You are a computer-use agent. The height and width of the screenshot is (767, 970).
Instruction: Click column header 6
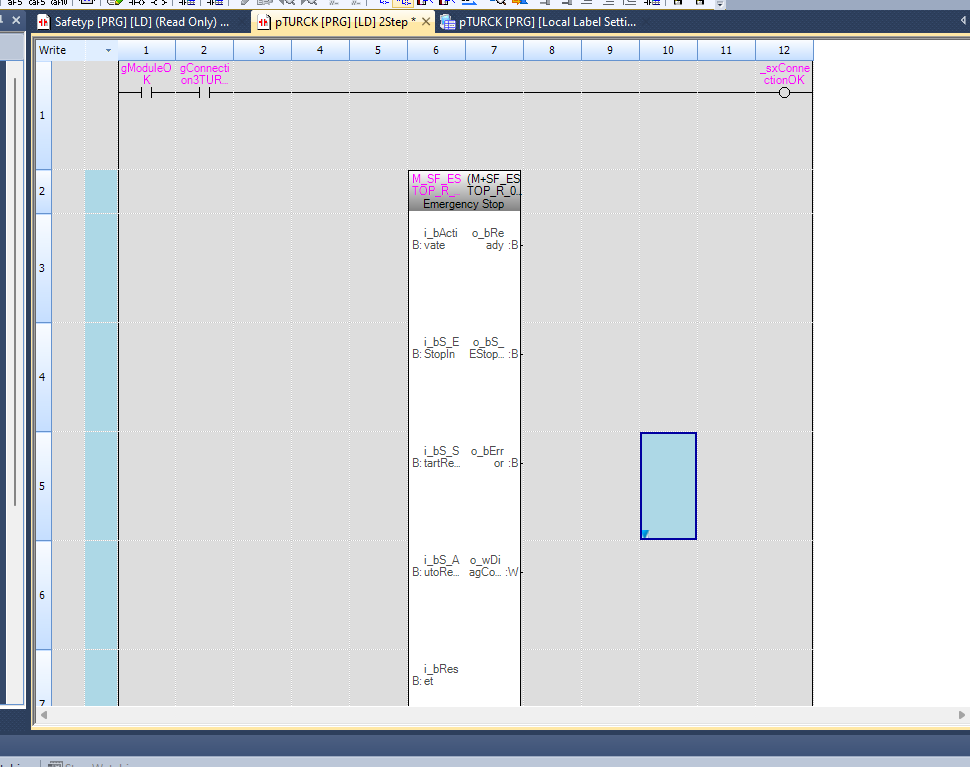(x=436, y=50)
